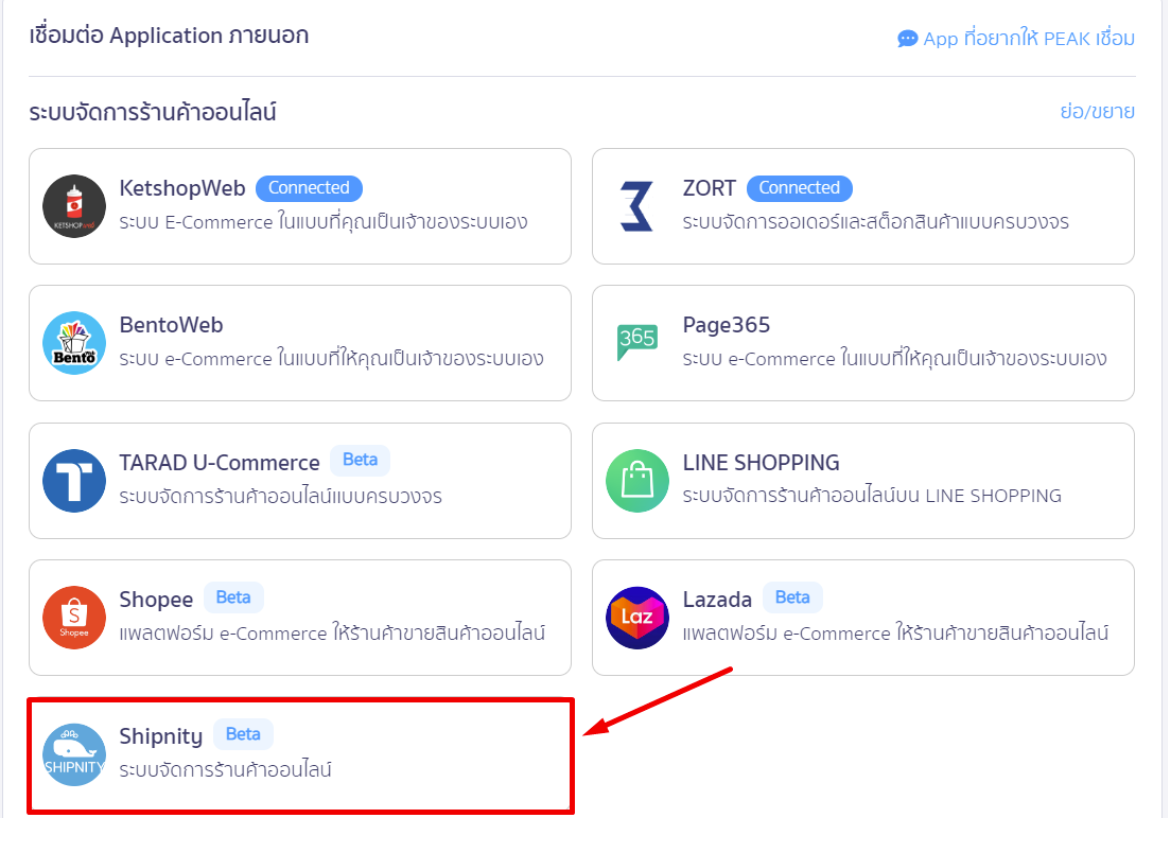The image size is (1168, 845).
Task: Click the ZORT description 'ระบบจัดการออเดอร์และสต็อกสินค้าแบบครบวงจร'
Action: (876, 222)
